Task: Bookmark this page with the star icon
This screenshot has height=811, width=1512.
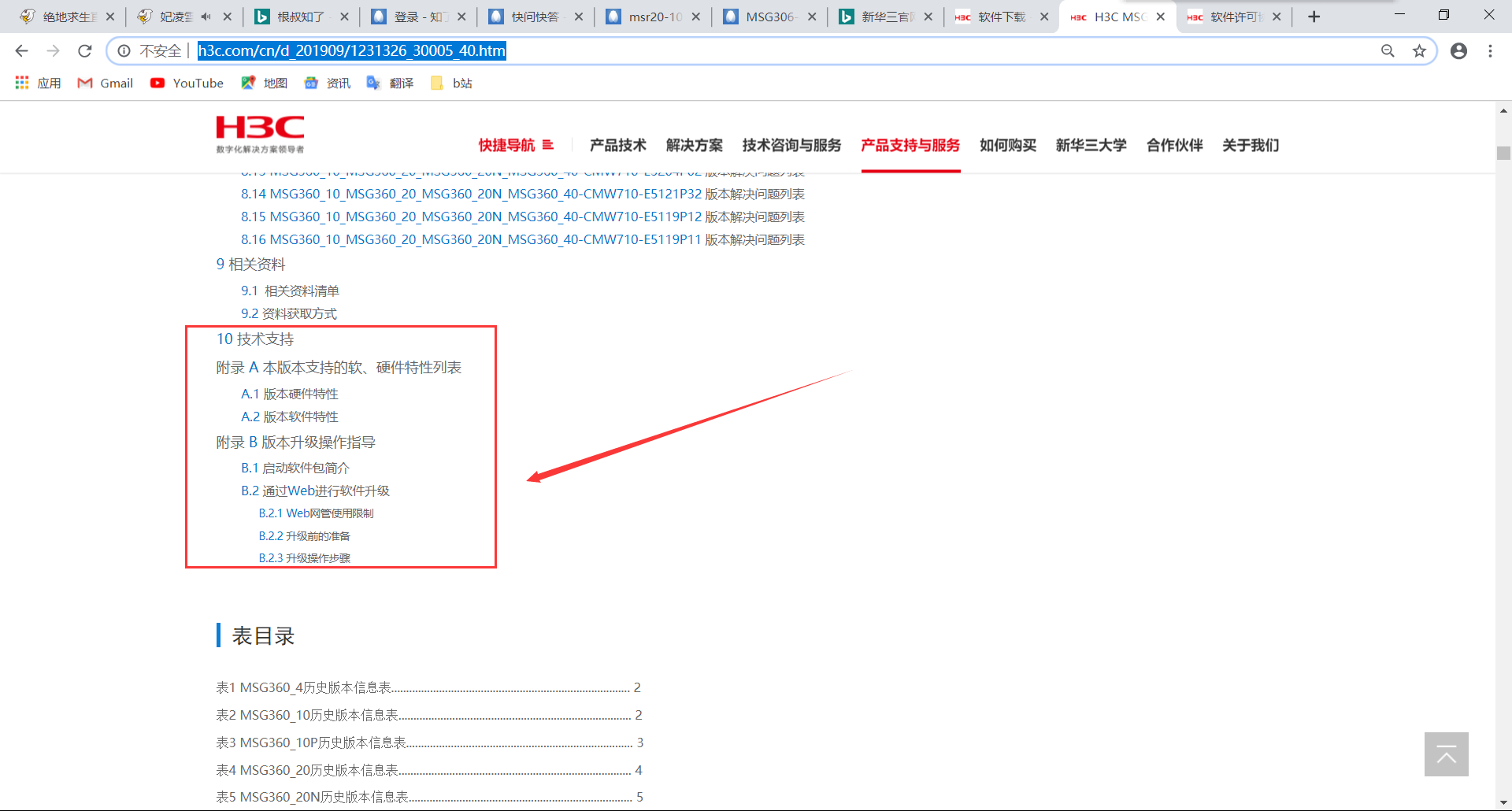Action: [1419, 51]
